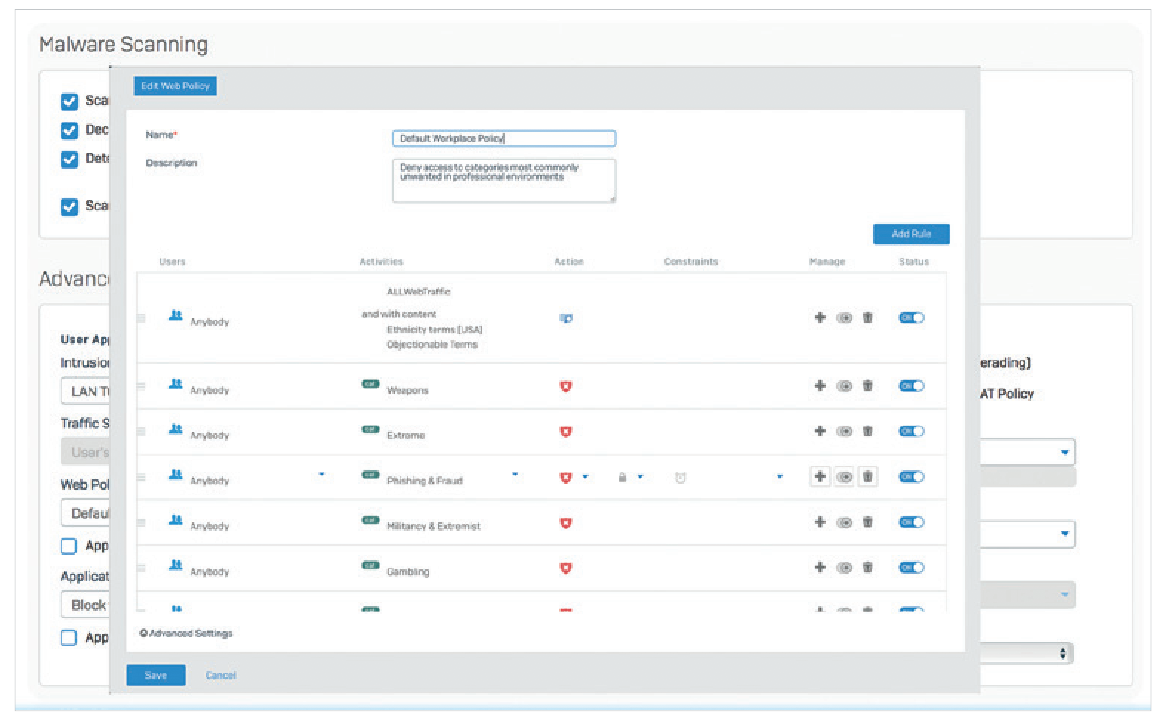This screenshot has height=721, width=1163.
Task: Click the Add Rule button
Action: click(x=911, y=234)
